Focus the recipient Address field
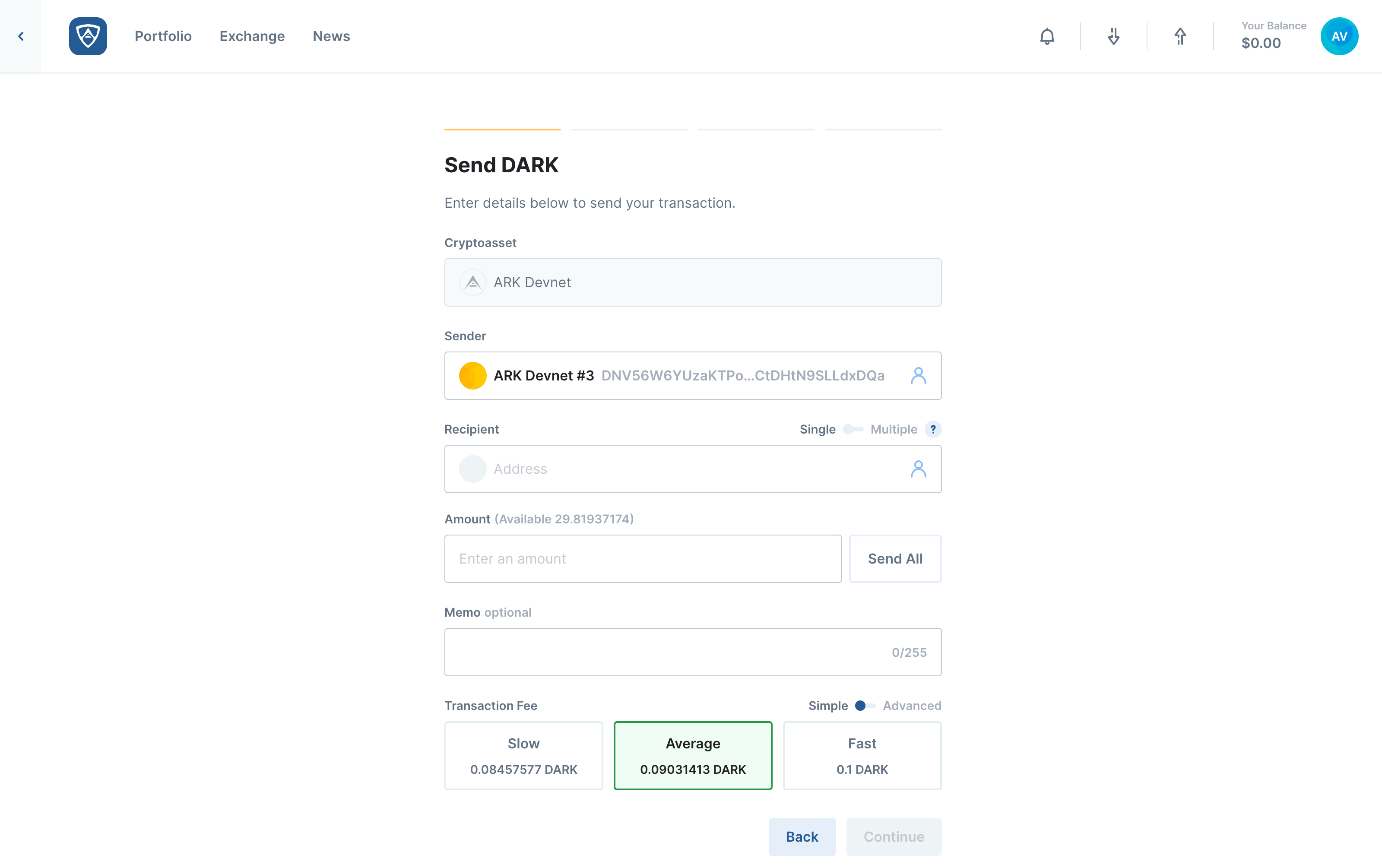Screen dimensions: 1382x868 click(693, 469)
